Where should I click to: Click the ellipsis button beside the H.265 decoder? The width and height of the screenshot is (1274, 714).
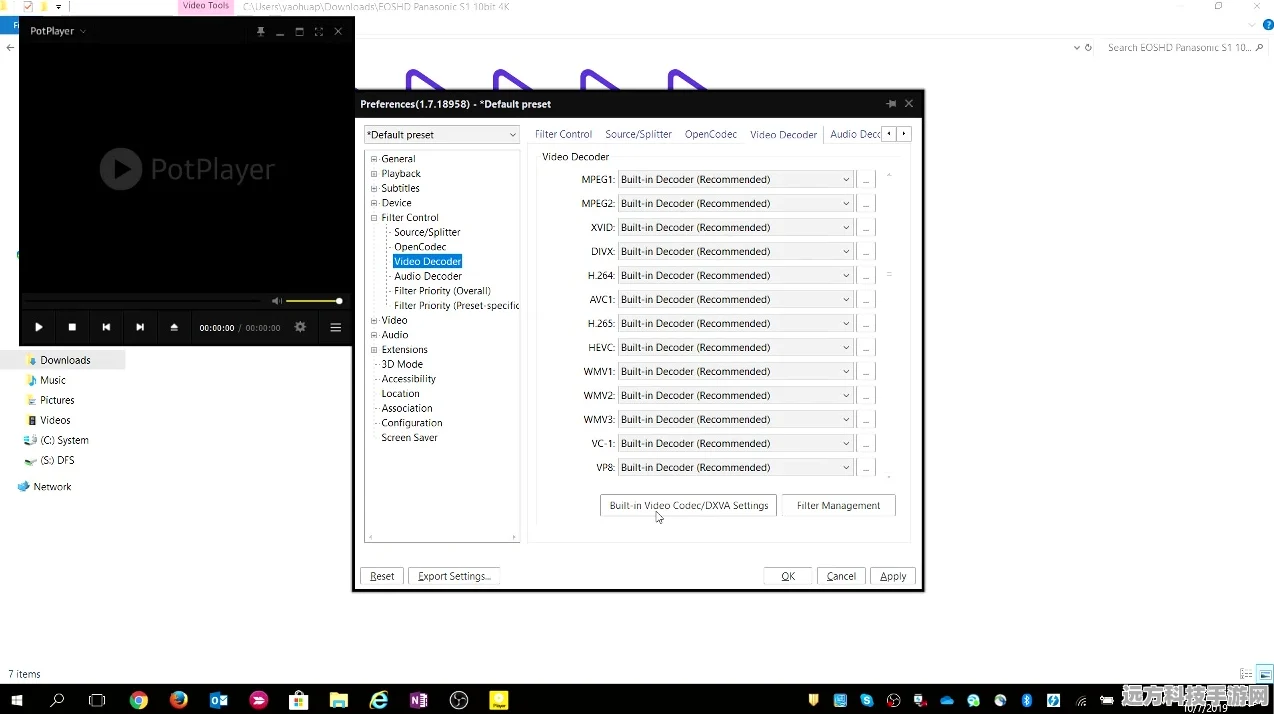click(x=866, y=323)
